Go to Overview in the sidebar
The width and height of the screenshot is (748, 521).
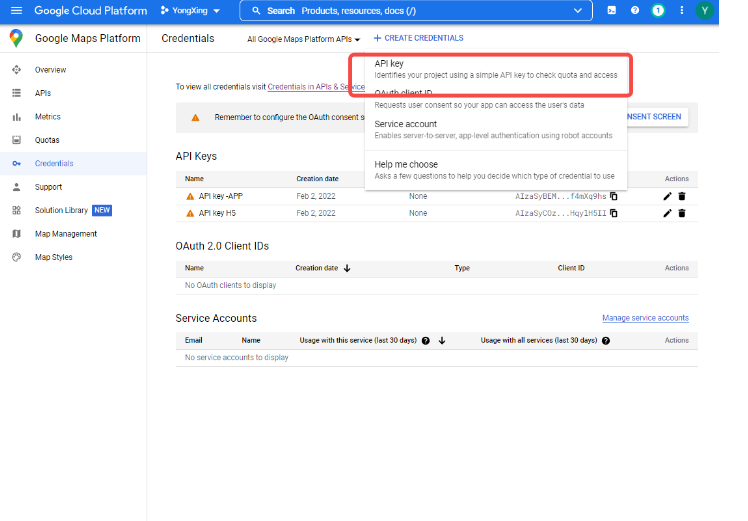pos(51,70)
